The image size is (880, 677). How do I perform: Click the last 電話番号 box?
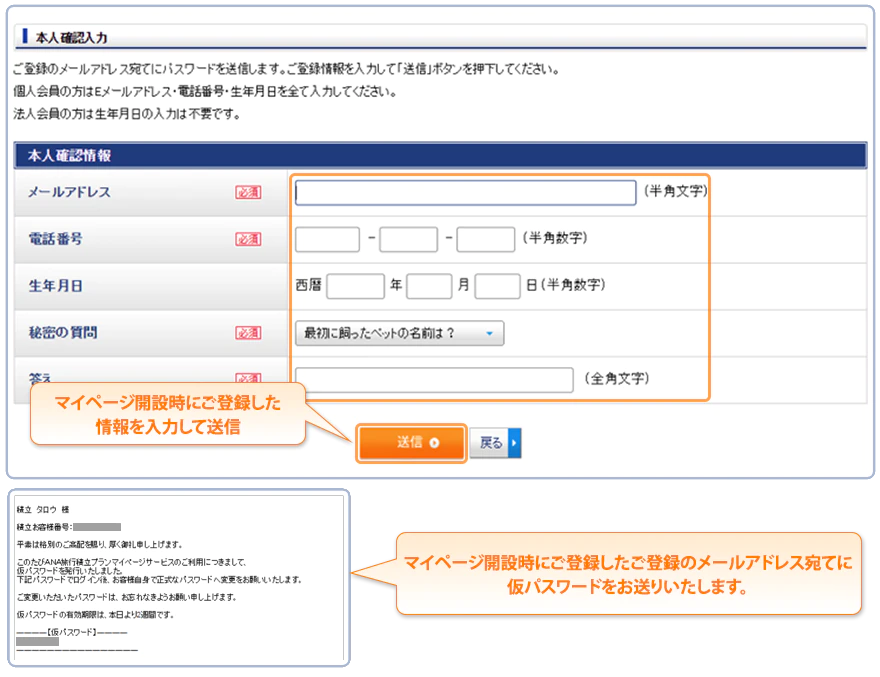[485, 239]
